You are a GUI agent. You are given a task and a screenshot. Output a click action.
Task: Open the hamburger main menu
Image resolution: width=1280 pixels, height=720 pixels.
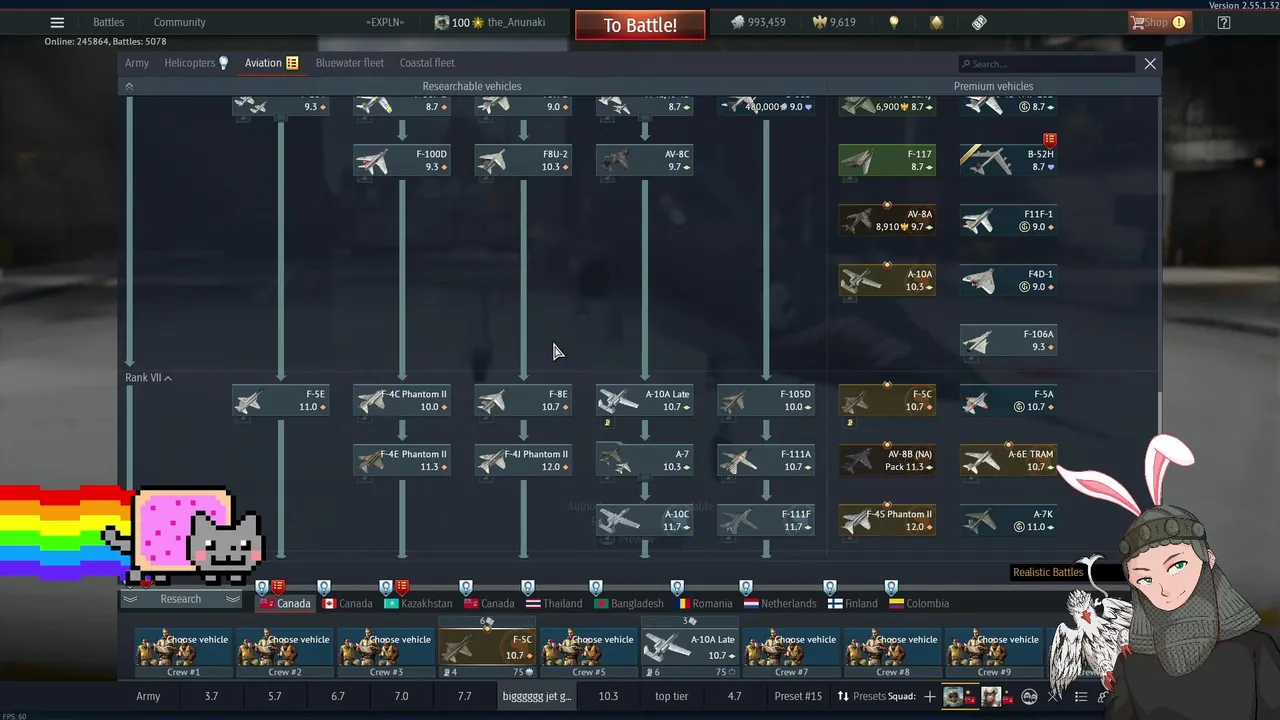tap(57, 22)
